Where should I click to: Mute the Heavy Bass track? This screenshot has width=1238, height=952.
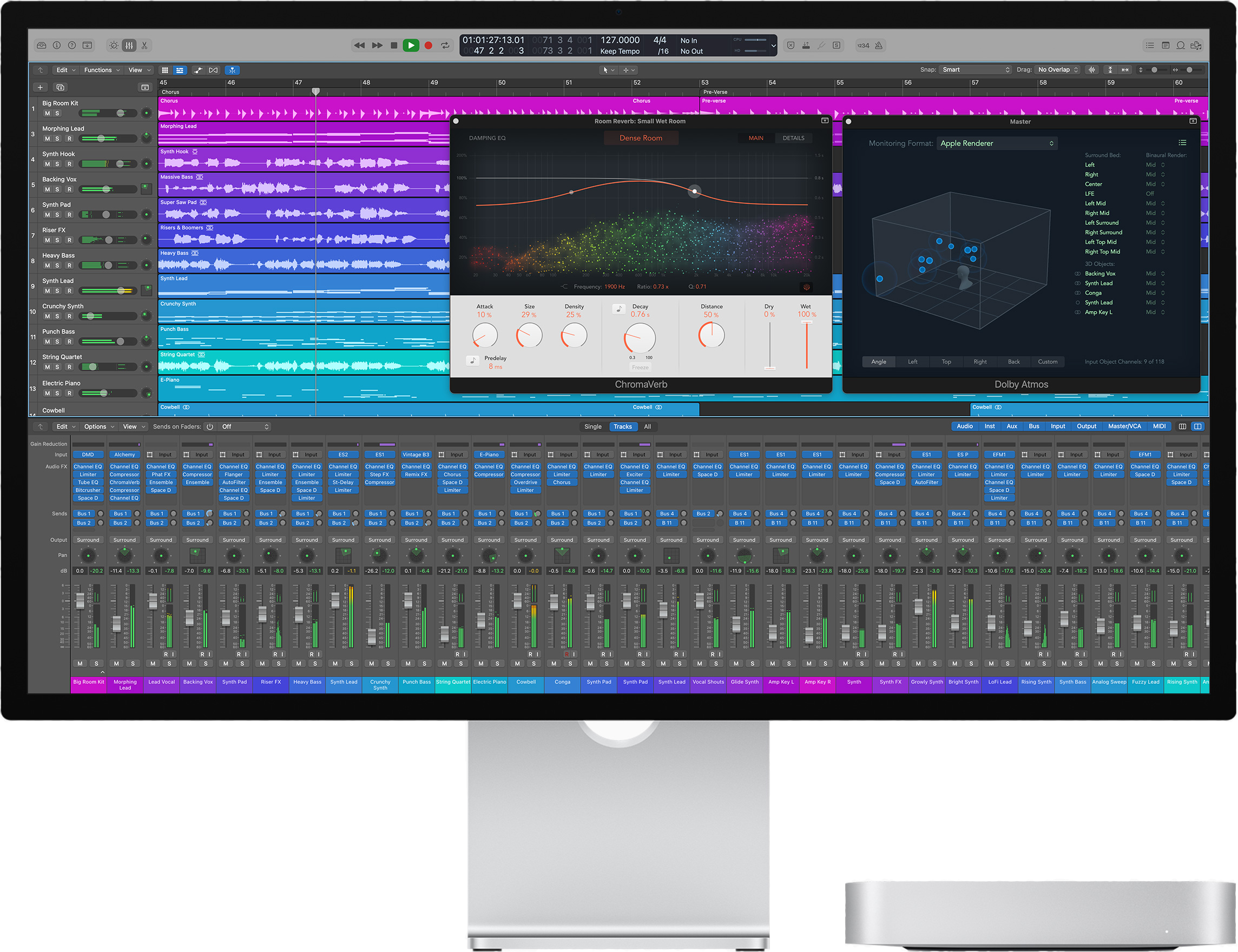coord(47,266)
